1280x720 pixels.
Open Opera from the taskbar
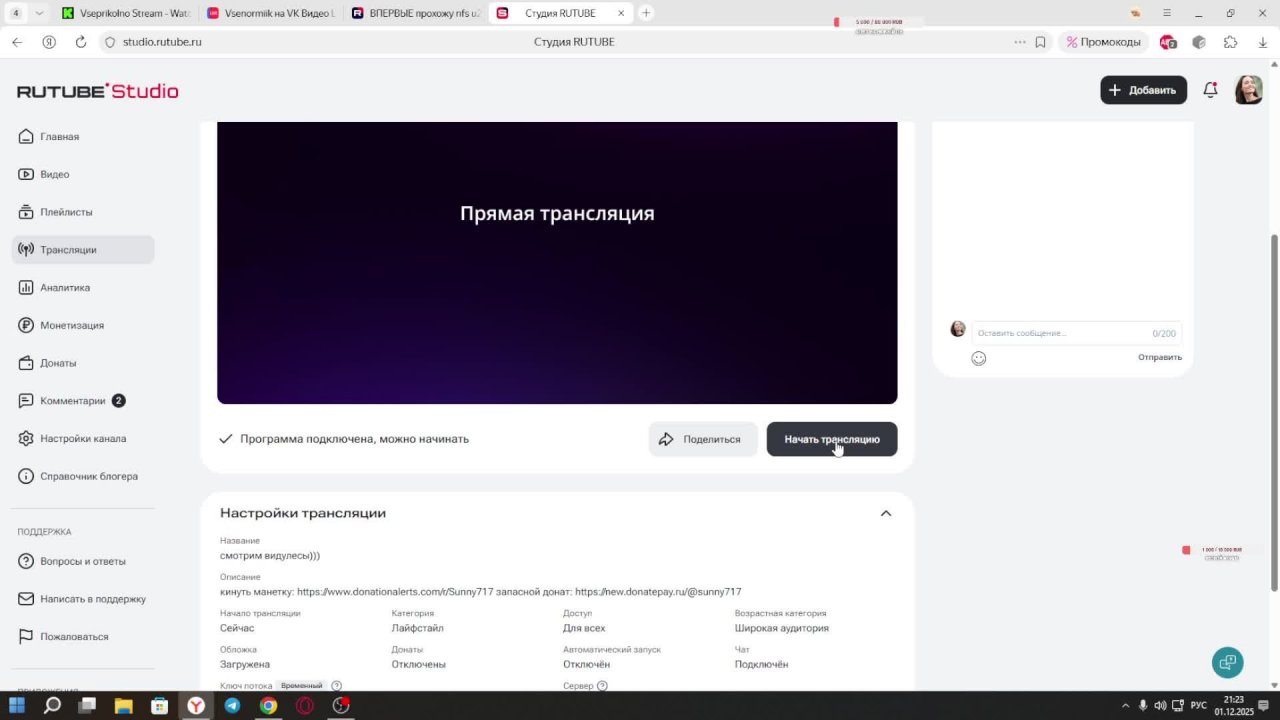tap(304, 705)
